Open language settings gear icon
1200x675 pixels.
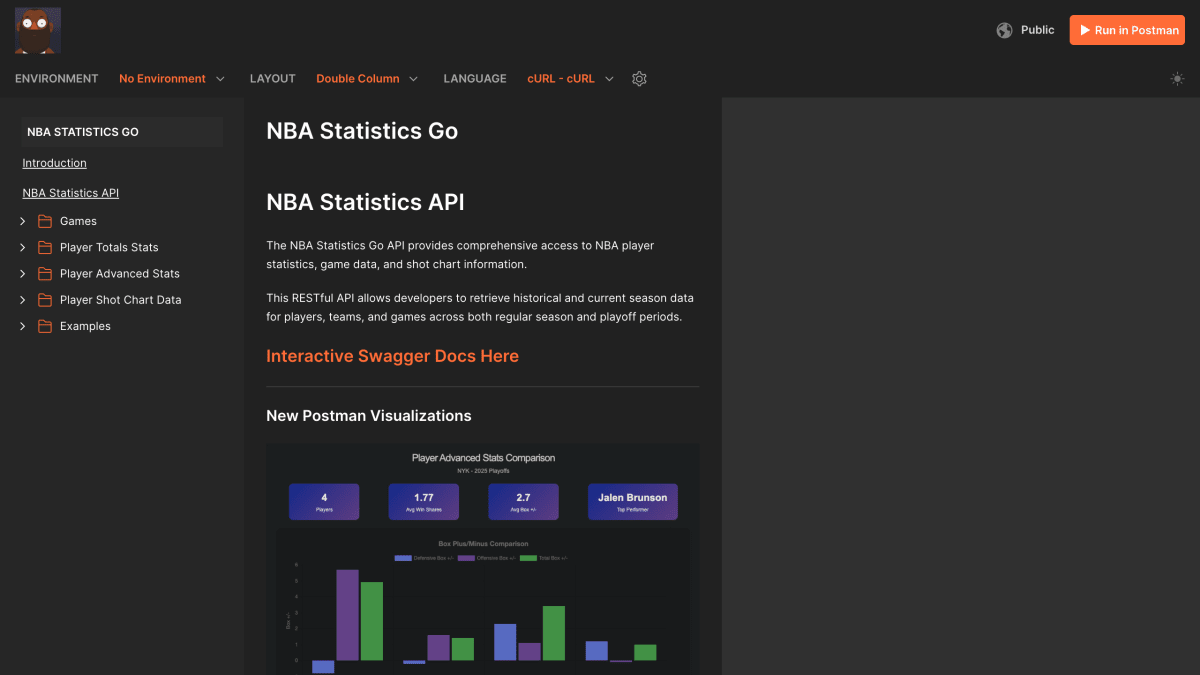[x=640, y=79]
